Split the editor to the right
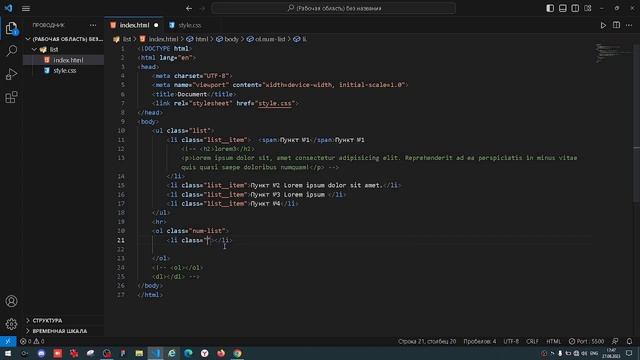The image size is (640, 360). point(616,25)
